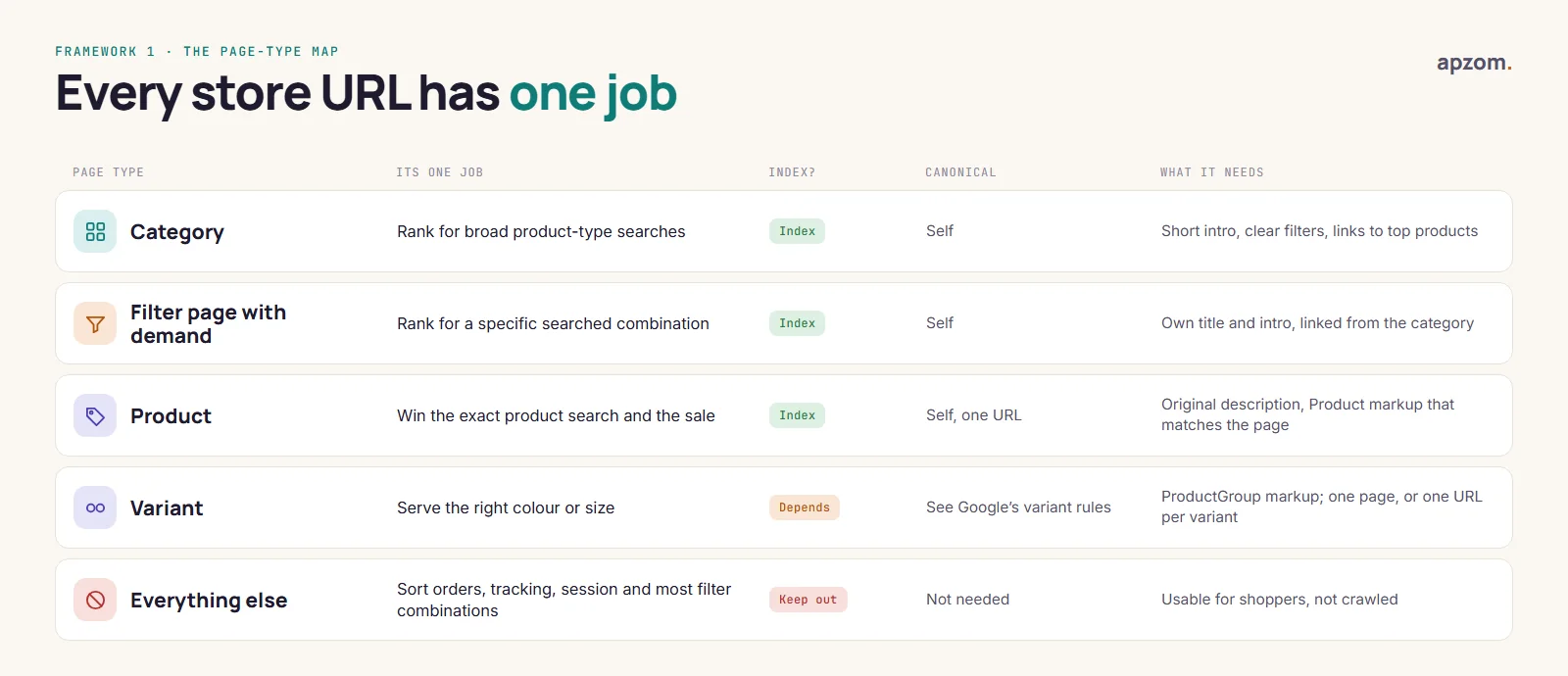Click the PAGE TYPE column header
This screenshot has height=676, width=1568.
(108, 172)
